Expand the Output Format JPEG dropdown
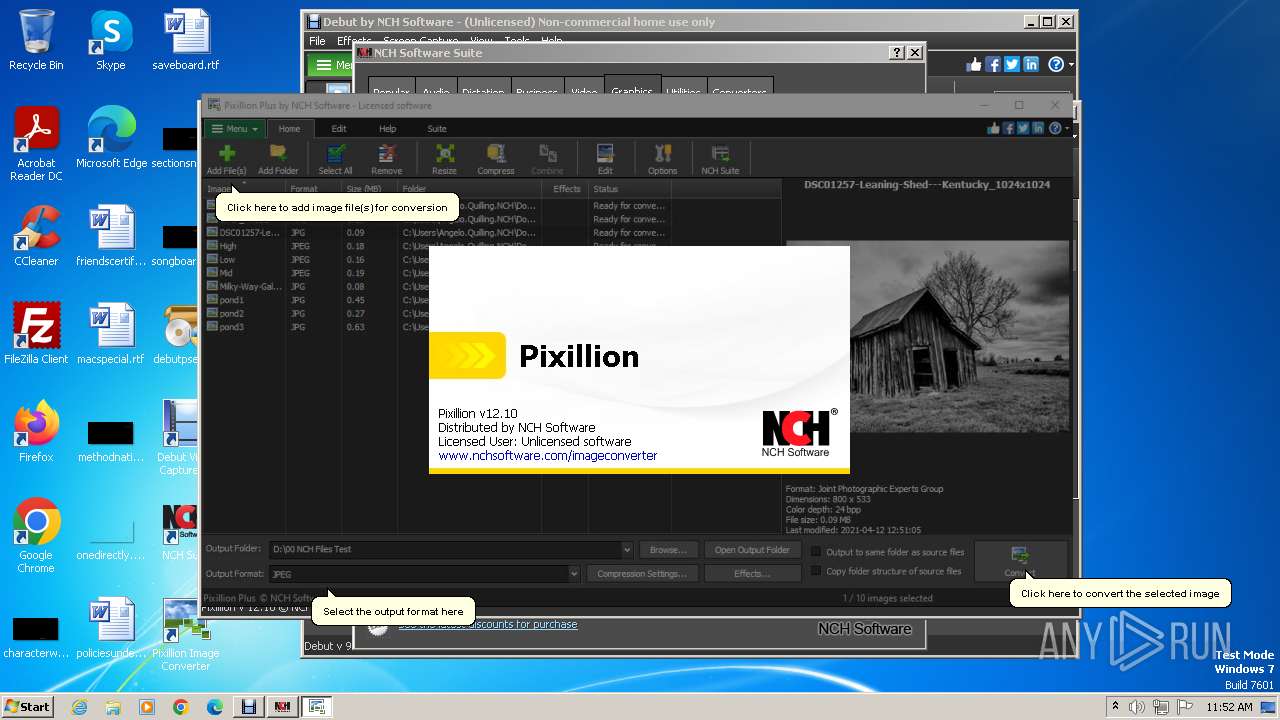 click(574, 574)
